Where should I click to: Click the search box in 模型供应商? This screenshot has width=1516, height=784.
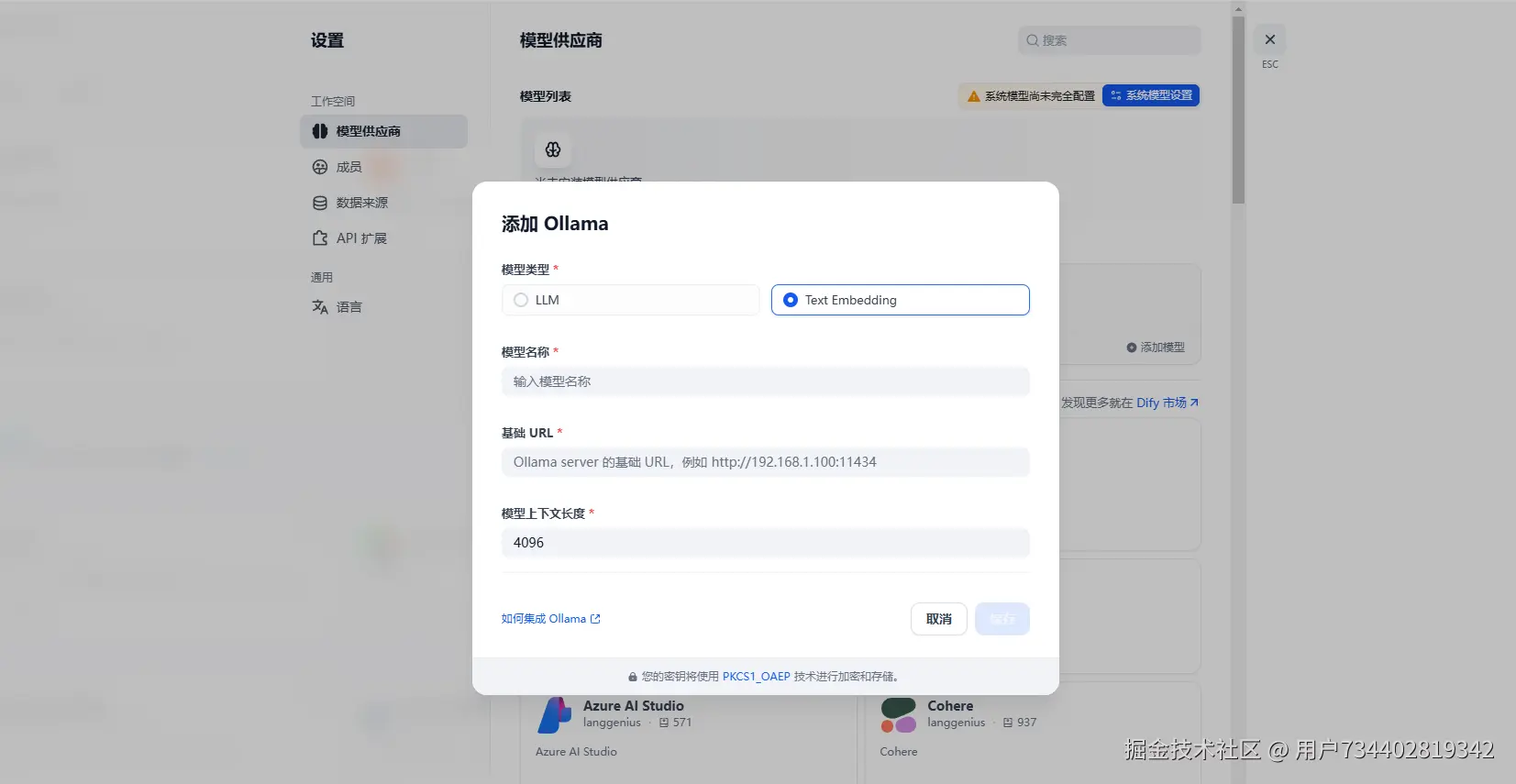click(1109, 40)
